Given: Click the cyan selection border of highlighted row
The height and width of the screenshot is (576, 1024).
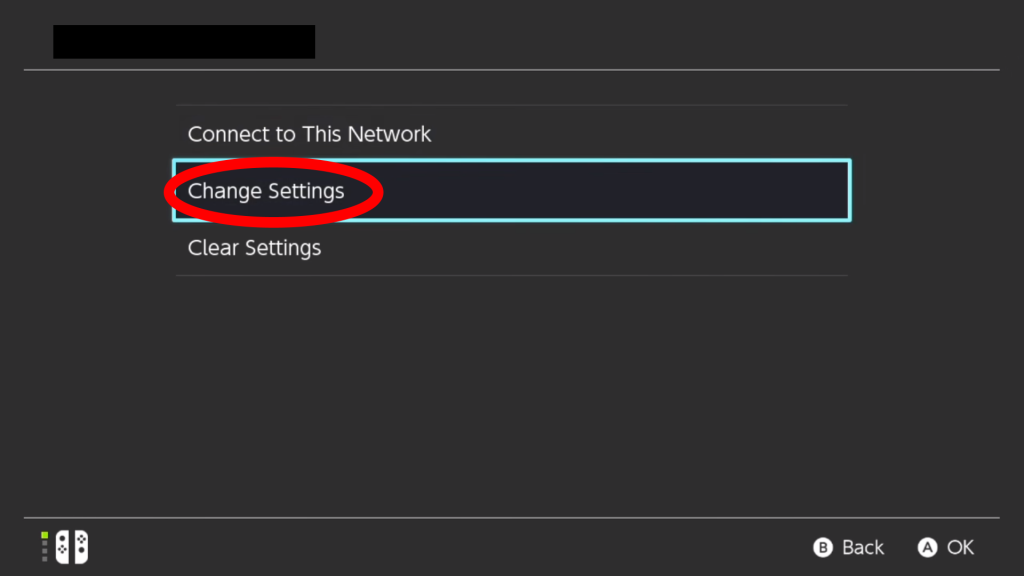Looking at the screenshot, I should click(511, 161).
